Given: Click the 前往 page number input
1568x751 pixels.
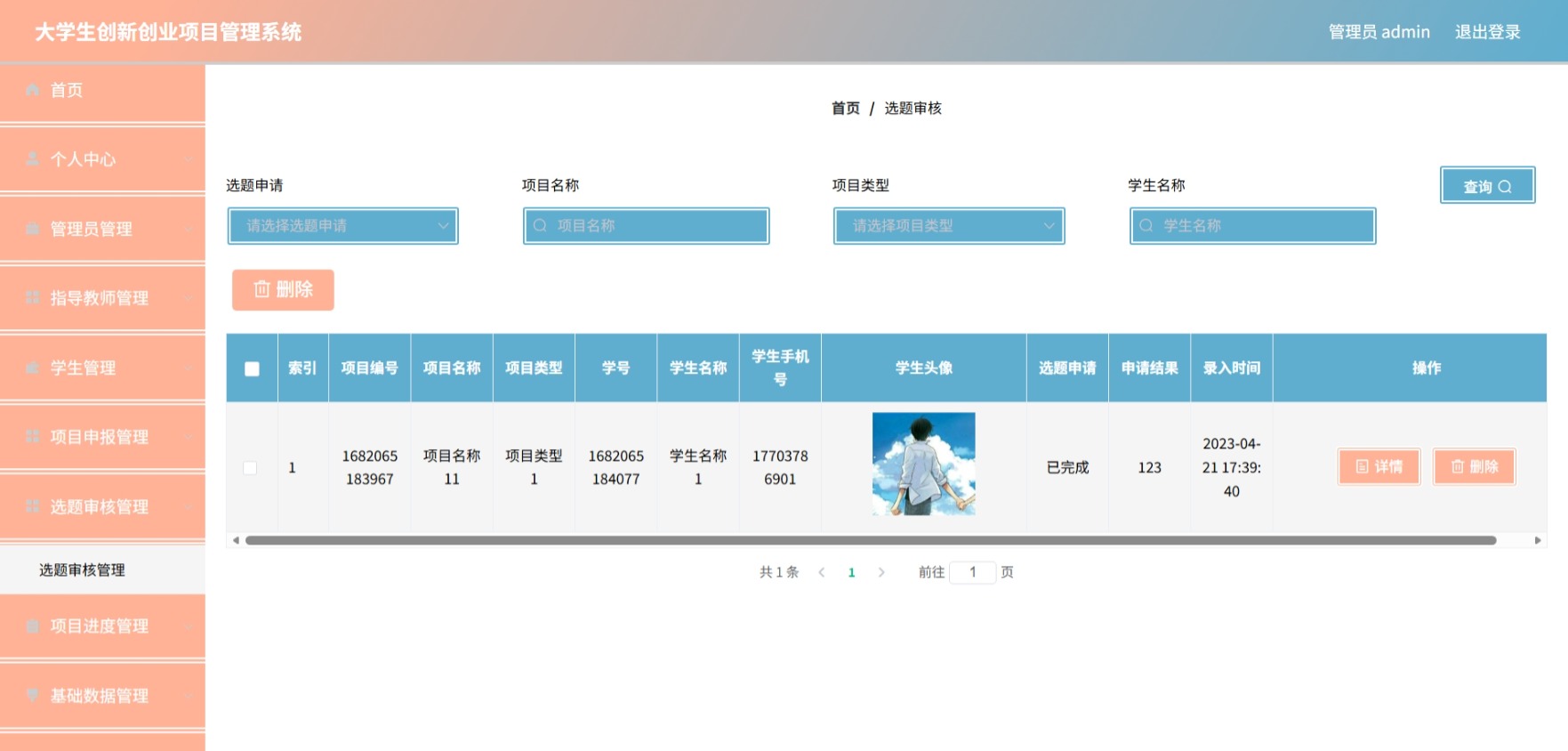Looking at the screenshot, I should [973, 572].
